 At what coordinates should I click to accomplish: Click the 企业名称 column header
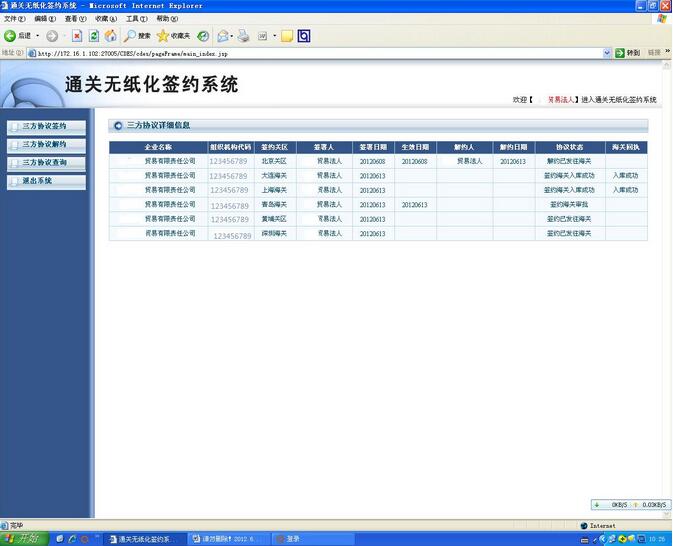click(x=158, y=147)
